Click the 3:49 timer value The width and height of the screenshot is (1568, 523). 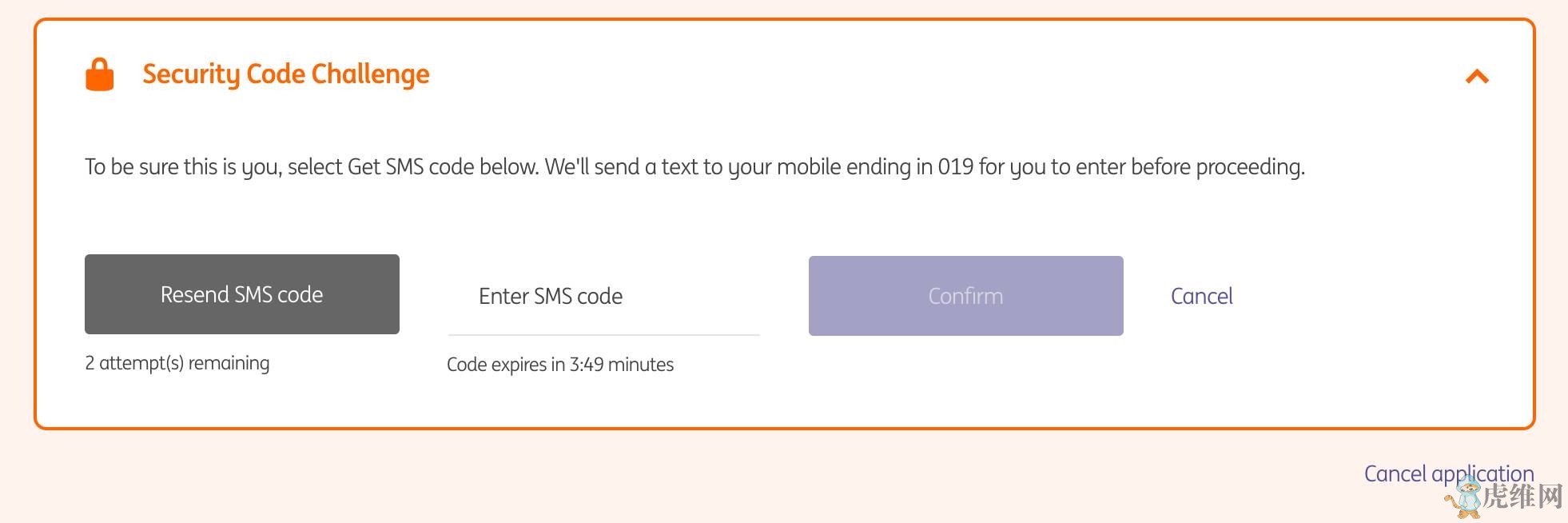(587, 365)
